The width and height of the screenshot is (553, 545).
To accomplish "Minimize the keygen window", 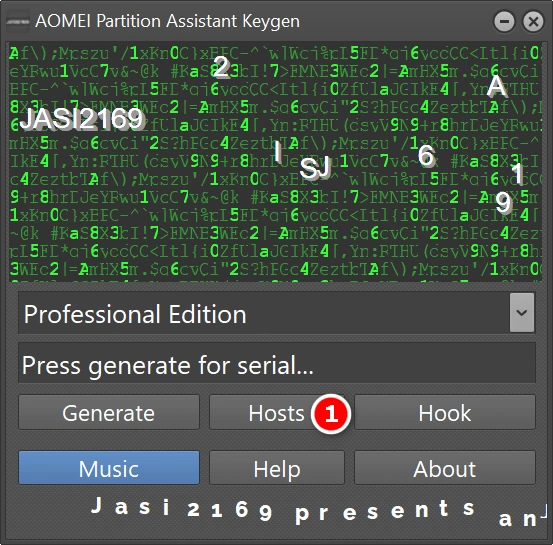I will 504,22.
